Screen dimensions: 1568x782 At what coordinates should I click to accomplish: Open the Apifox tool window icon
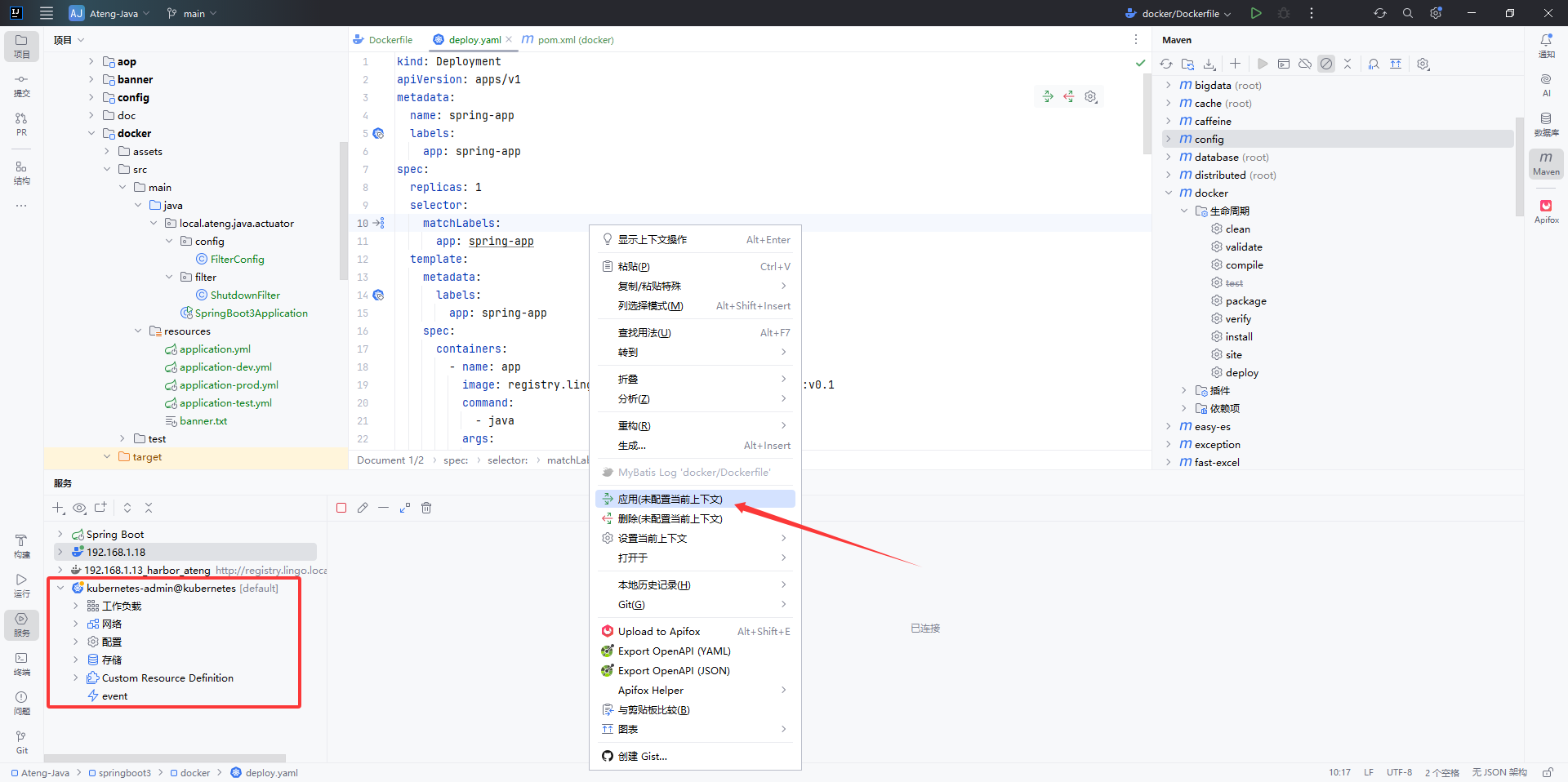[1546, 210]
